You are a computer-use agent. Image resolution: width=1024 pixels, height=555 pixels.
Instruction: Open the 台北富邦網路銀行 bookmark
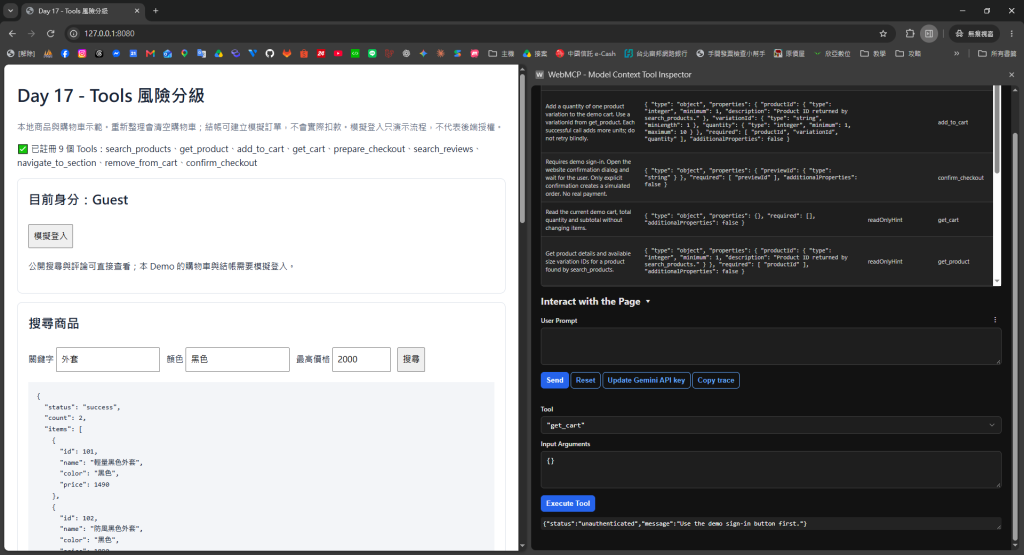point(656,54)
